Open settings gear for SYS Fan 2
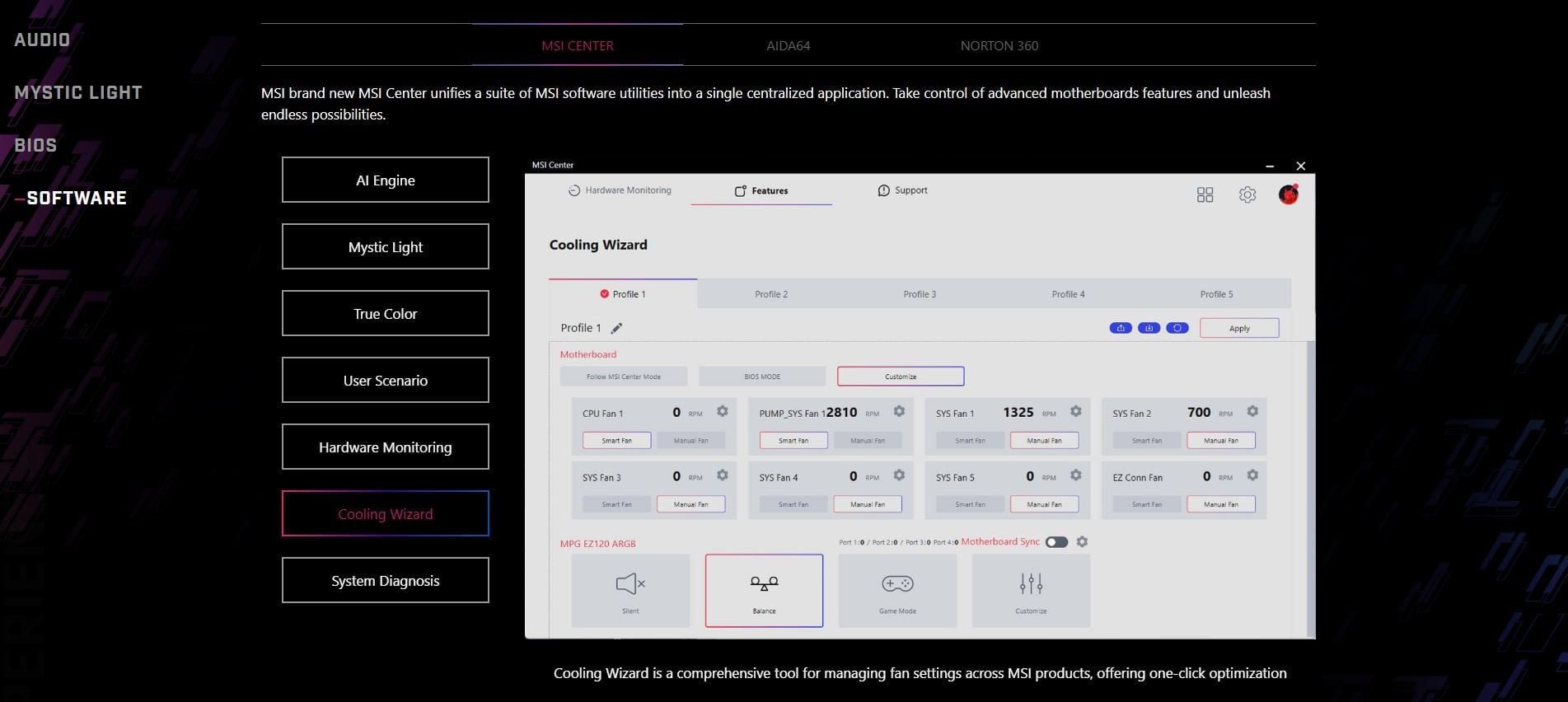The width and height of the screenshot is (1568, 702). tap(1252, 411)
